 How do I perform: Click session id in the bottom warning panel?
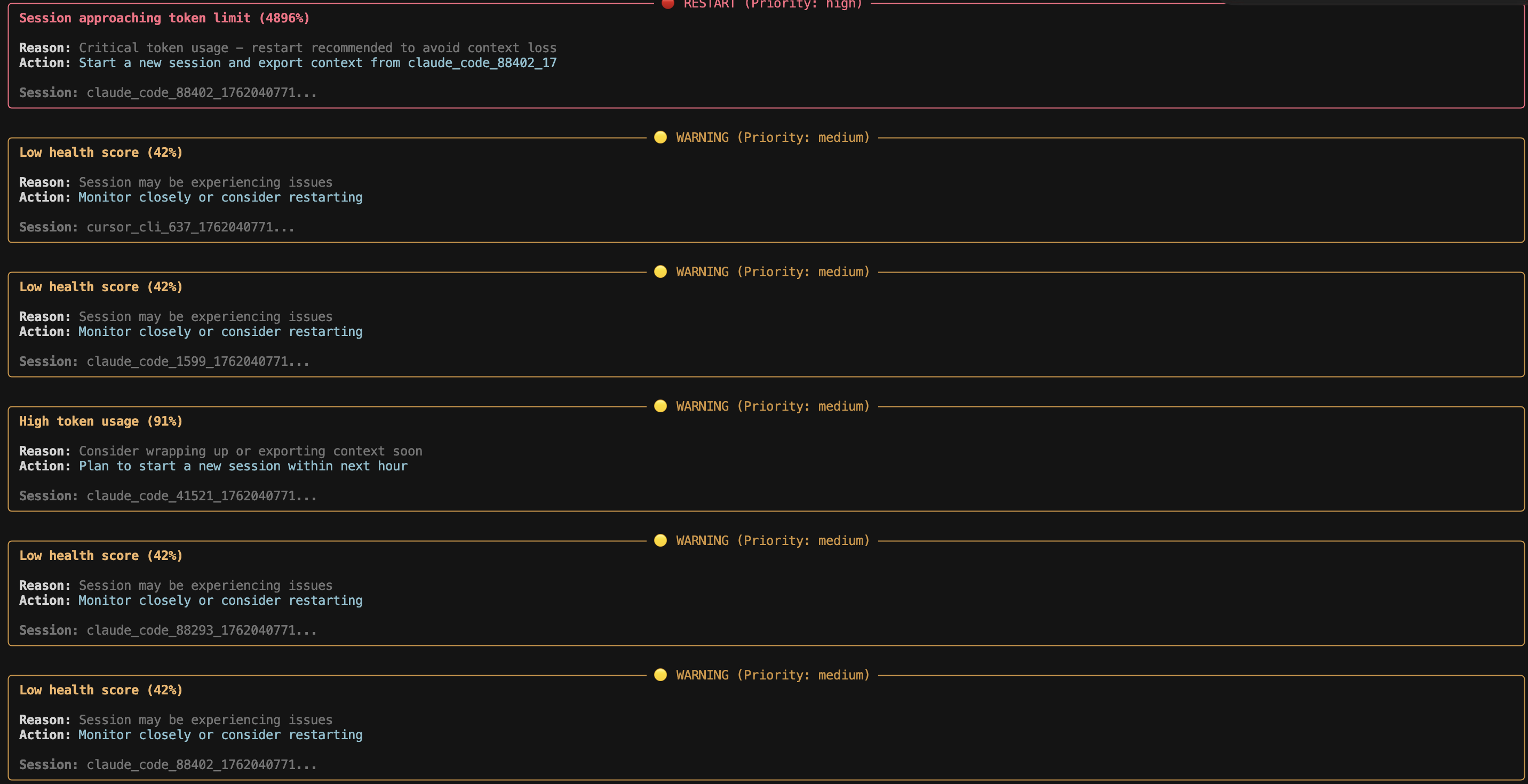(x=201, y=764)
